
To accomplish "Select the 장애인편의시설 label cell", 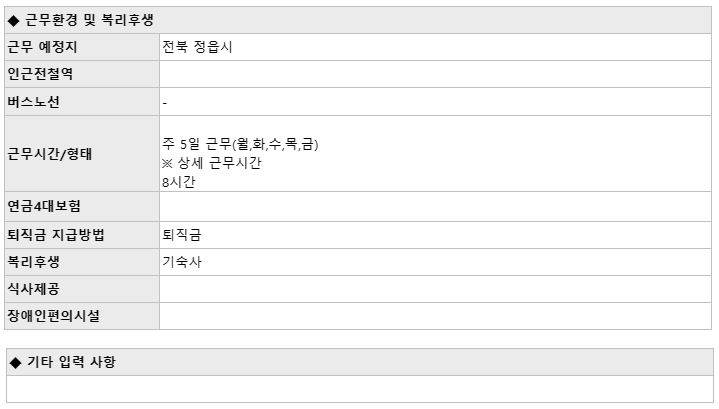I will pyautogui.click(x=82, y=316).
